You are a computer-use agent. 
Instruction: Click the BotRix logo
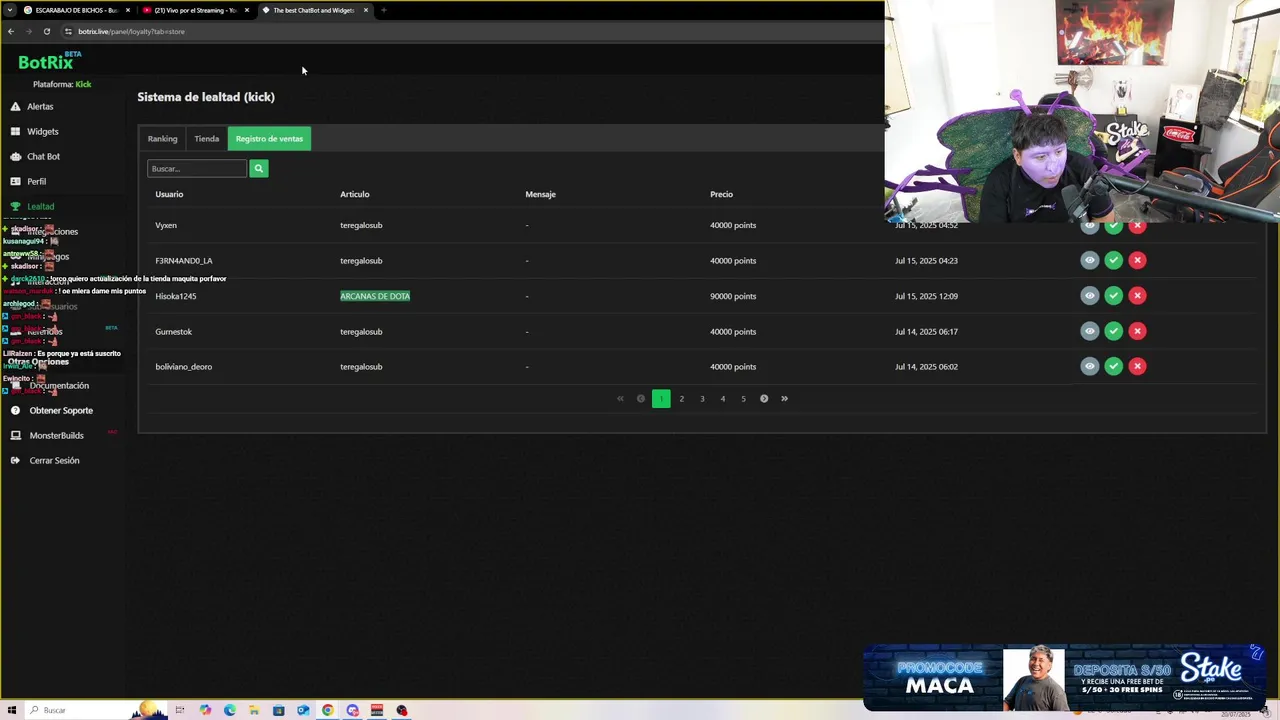click(x=48, y=62)
